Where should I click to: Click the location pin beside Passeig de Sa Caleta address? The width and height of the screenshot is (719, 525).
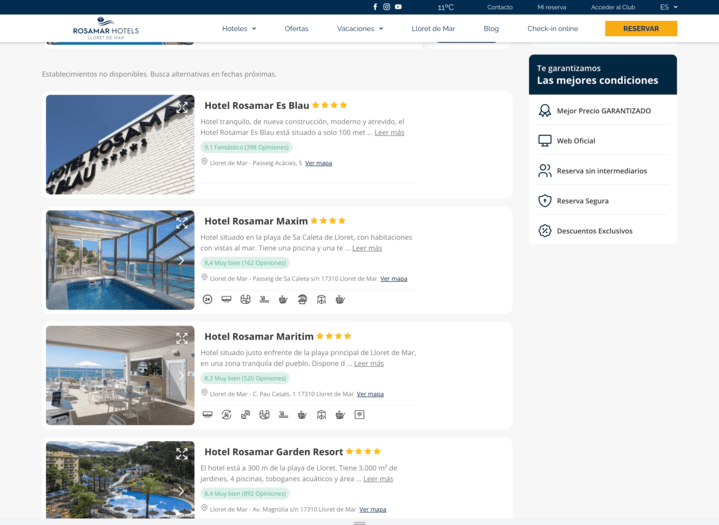pos(205,277)
